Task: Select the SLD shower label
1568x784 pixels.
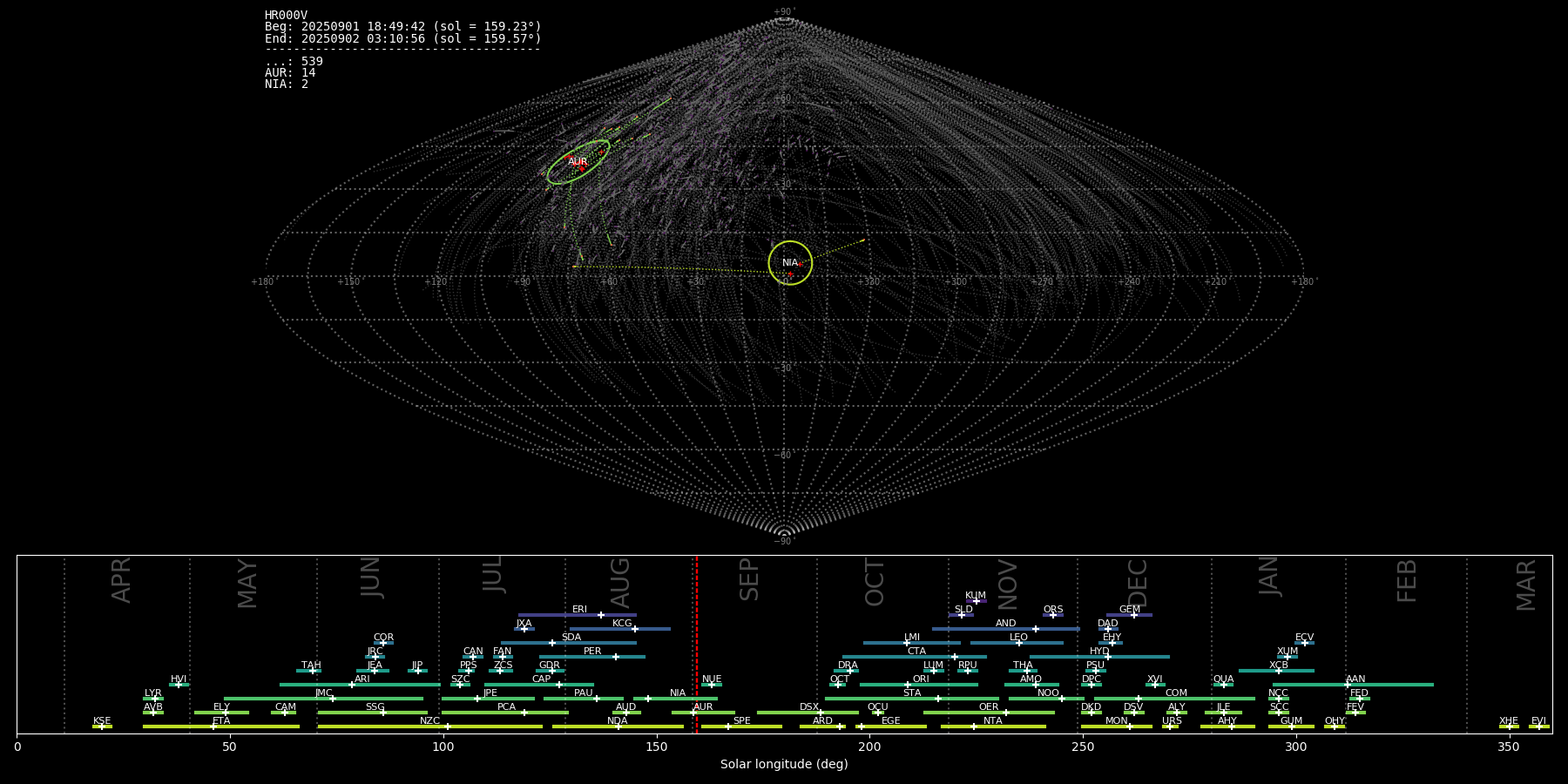Action: point(963,610)
